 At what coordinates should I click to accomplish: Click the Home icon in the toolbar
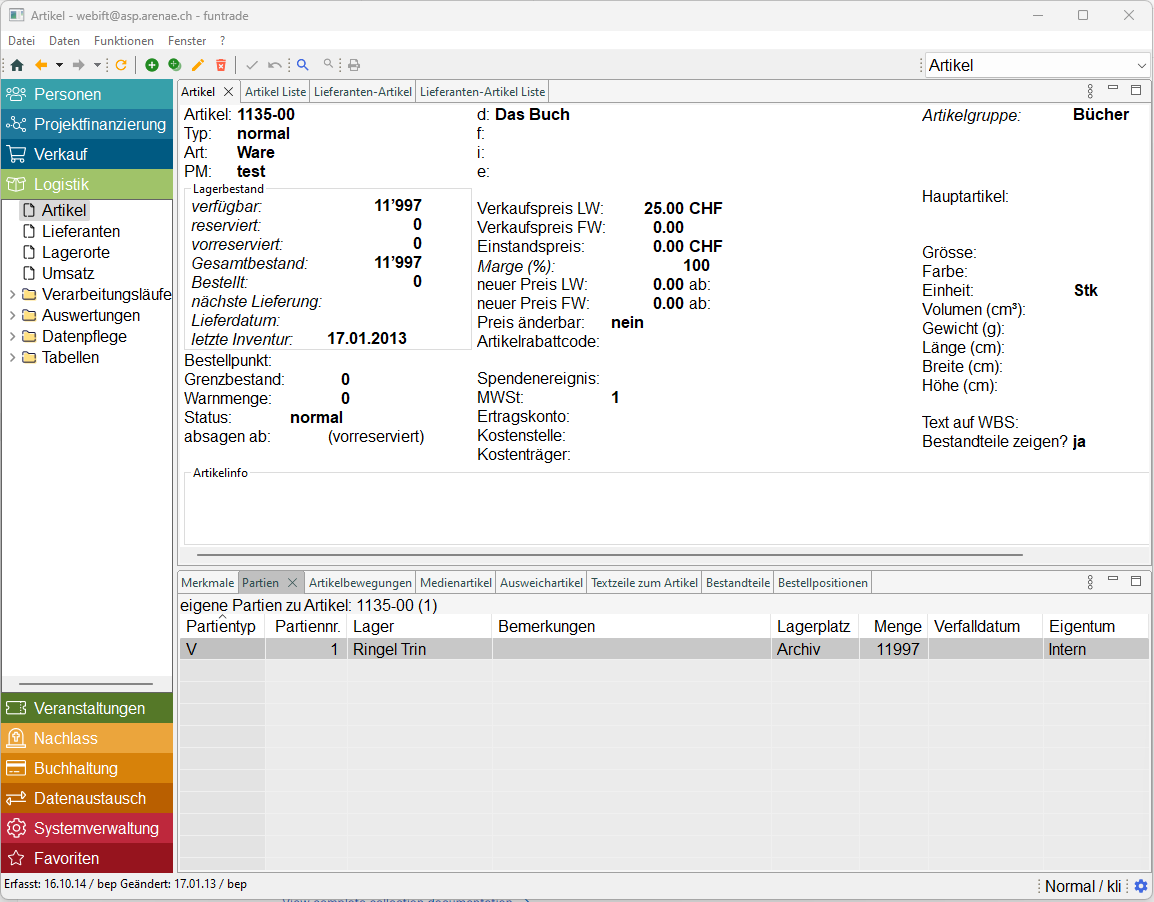[x=17, y=65]
